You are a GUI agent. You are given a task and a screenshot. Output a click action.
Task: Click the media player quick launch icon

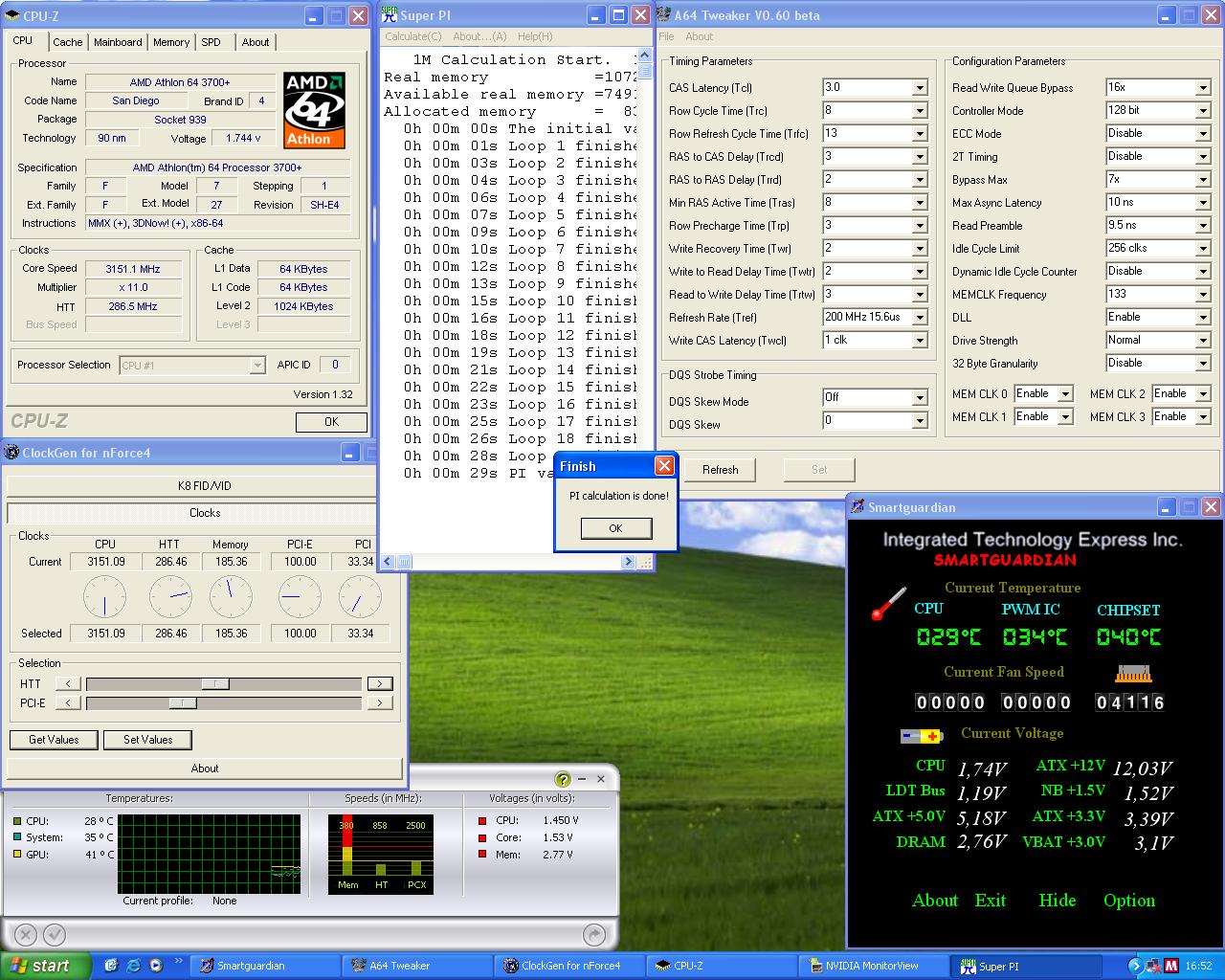(x=156, y=966)
